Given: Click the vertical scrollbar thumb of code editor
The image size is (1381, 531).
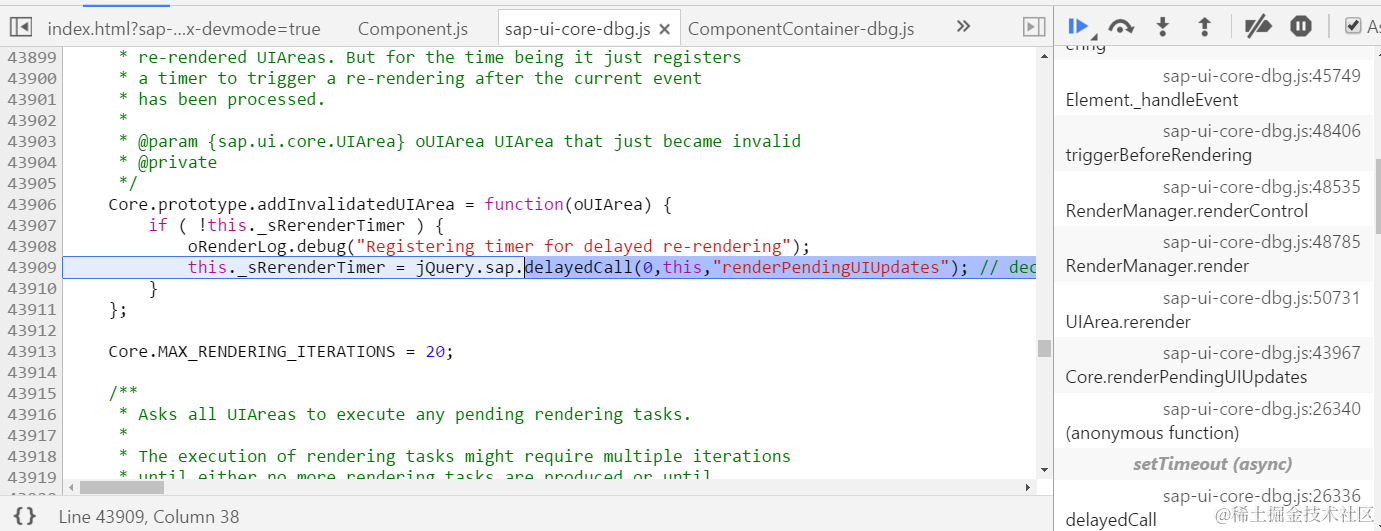Looking at the screenshot, I should 1044,348.
